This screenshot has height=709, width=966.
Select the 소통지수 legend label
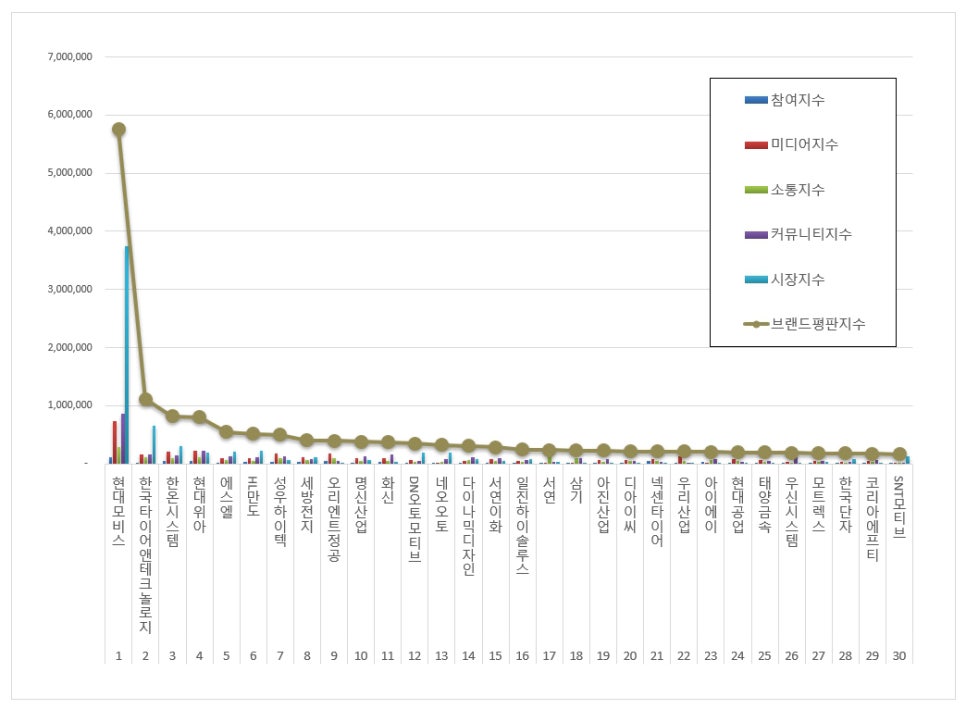coord(798,190)
